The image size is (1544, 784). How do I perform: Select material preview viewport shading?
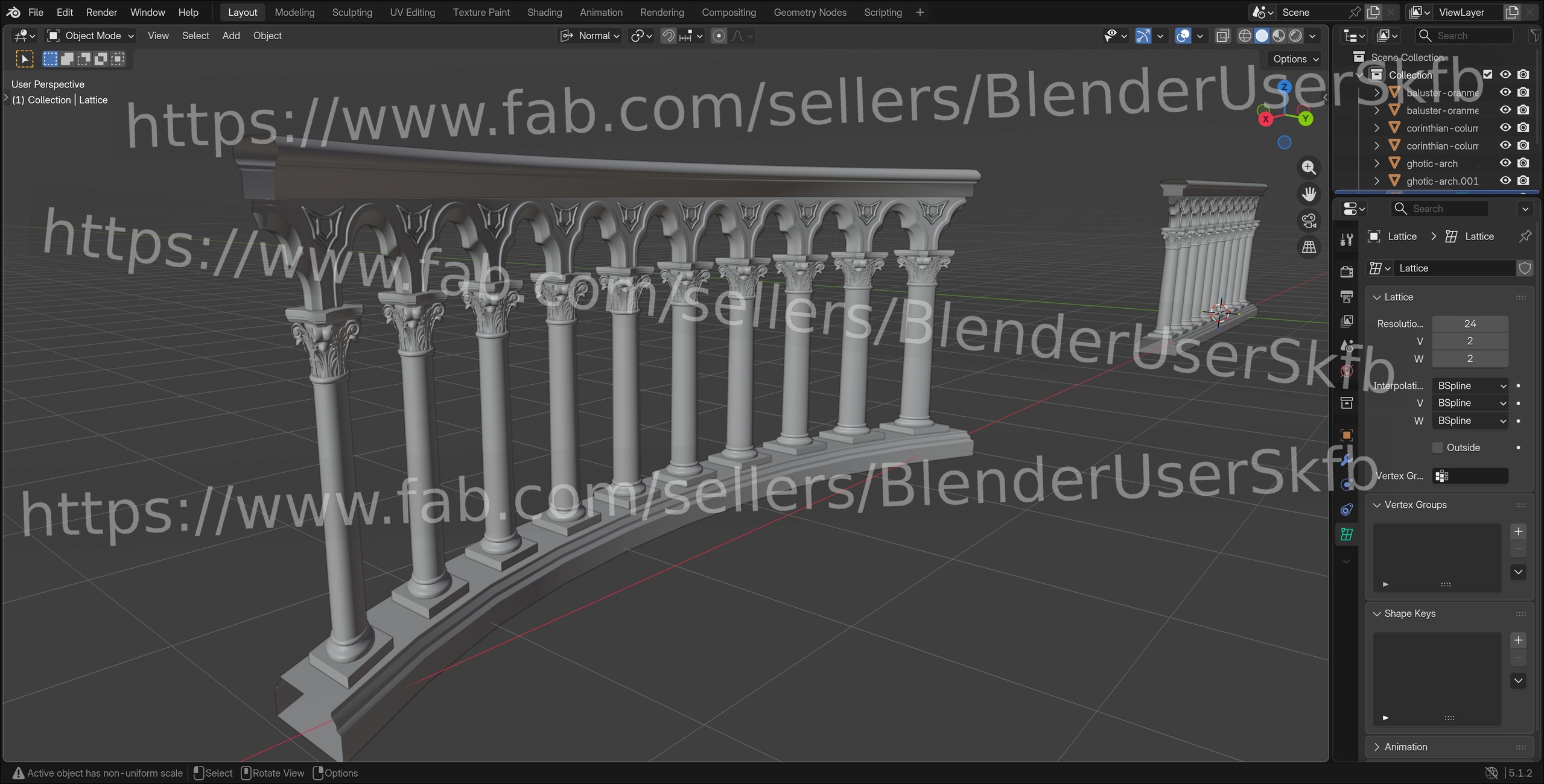(x=1279, y=36)
